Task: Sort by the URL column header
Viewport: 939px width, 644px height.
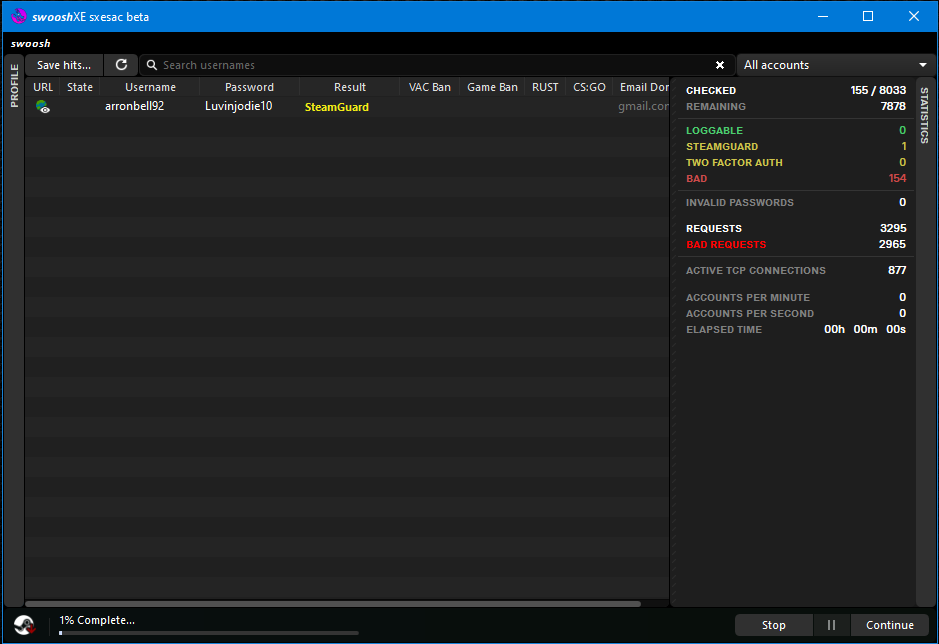Action: coord(43,87)
